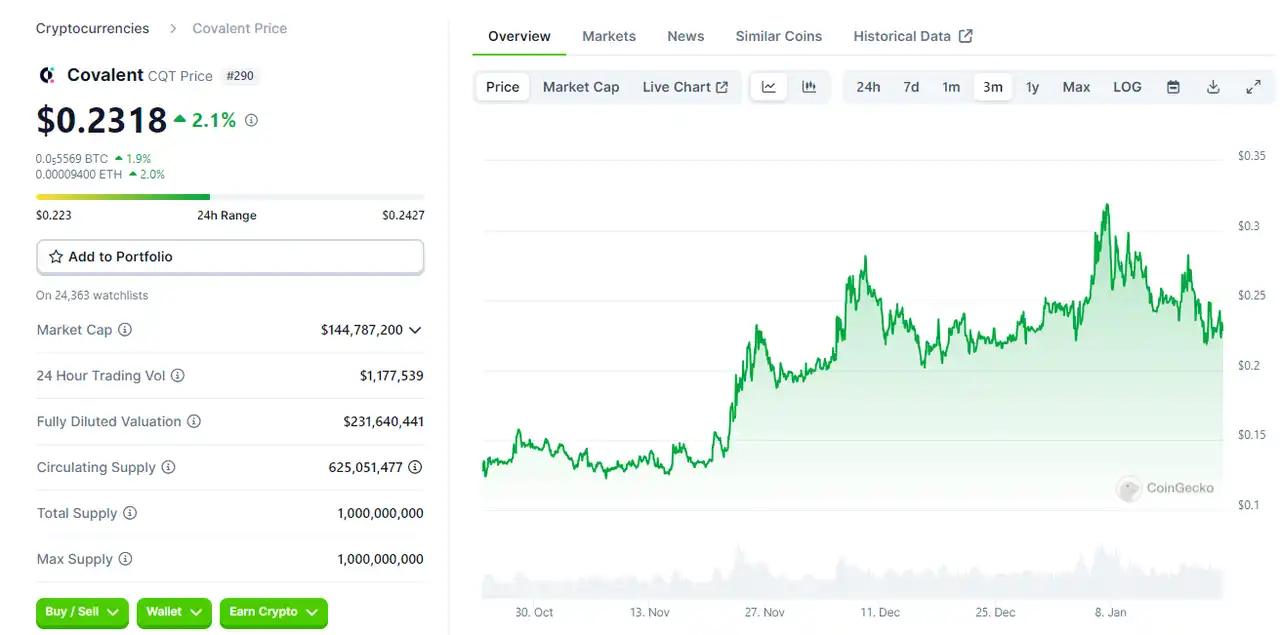Switch to Similar Coins tab

778,36
